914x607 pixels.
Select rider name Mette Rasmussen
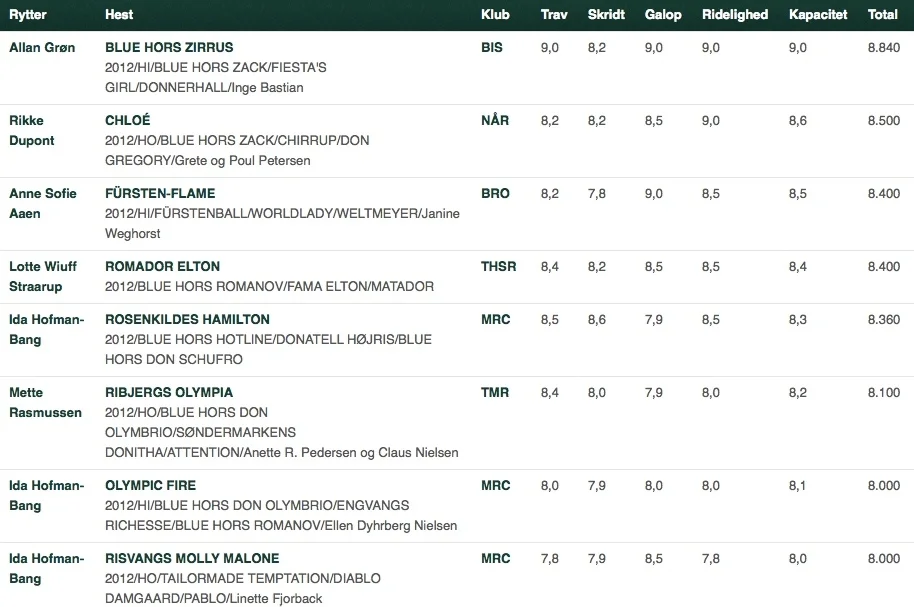(x=45, y=402)
